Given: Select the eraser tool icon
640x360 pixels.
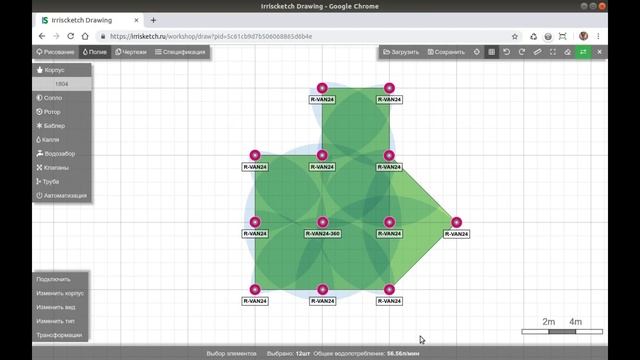Looking at the screenshot, I should point(568,52).
